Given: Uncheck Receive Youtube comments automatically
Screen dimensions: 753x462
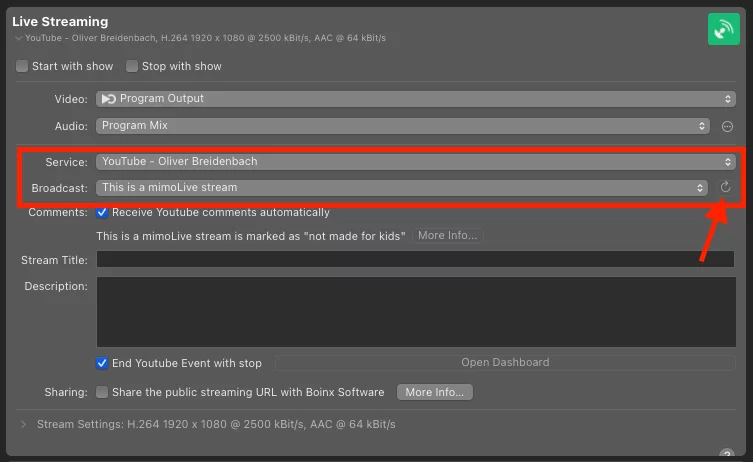Looking at the screenshot, I should tap(102, 212).
